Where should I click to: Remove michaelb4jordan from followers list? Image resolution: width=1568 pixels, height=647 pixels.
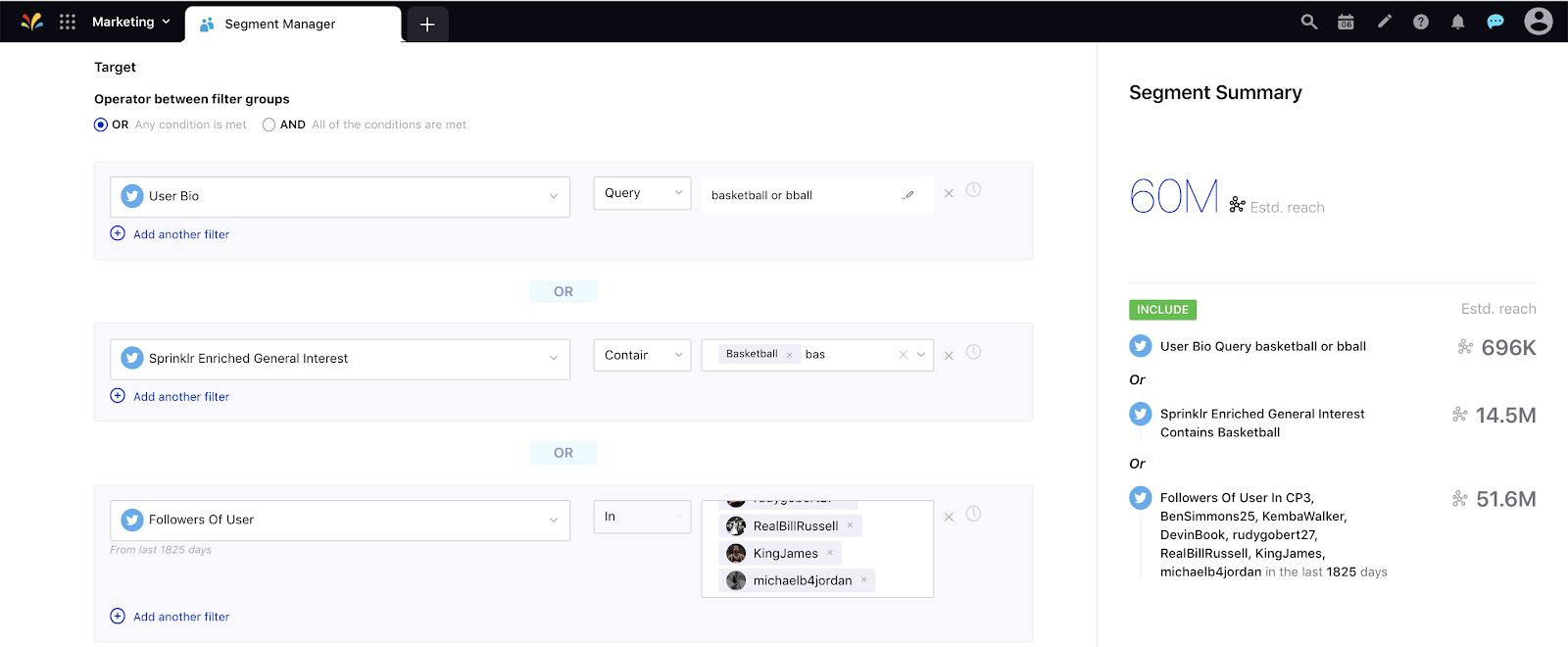click(x=863, y=580)
